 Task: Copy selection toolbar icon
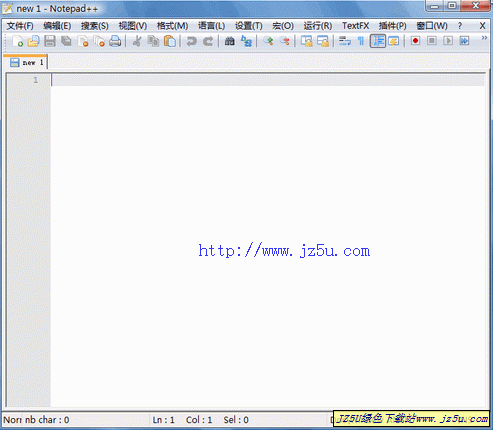pyautogui.click(x=153, y=41)
